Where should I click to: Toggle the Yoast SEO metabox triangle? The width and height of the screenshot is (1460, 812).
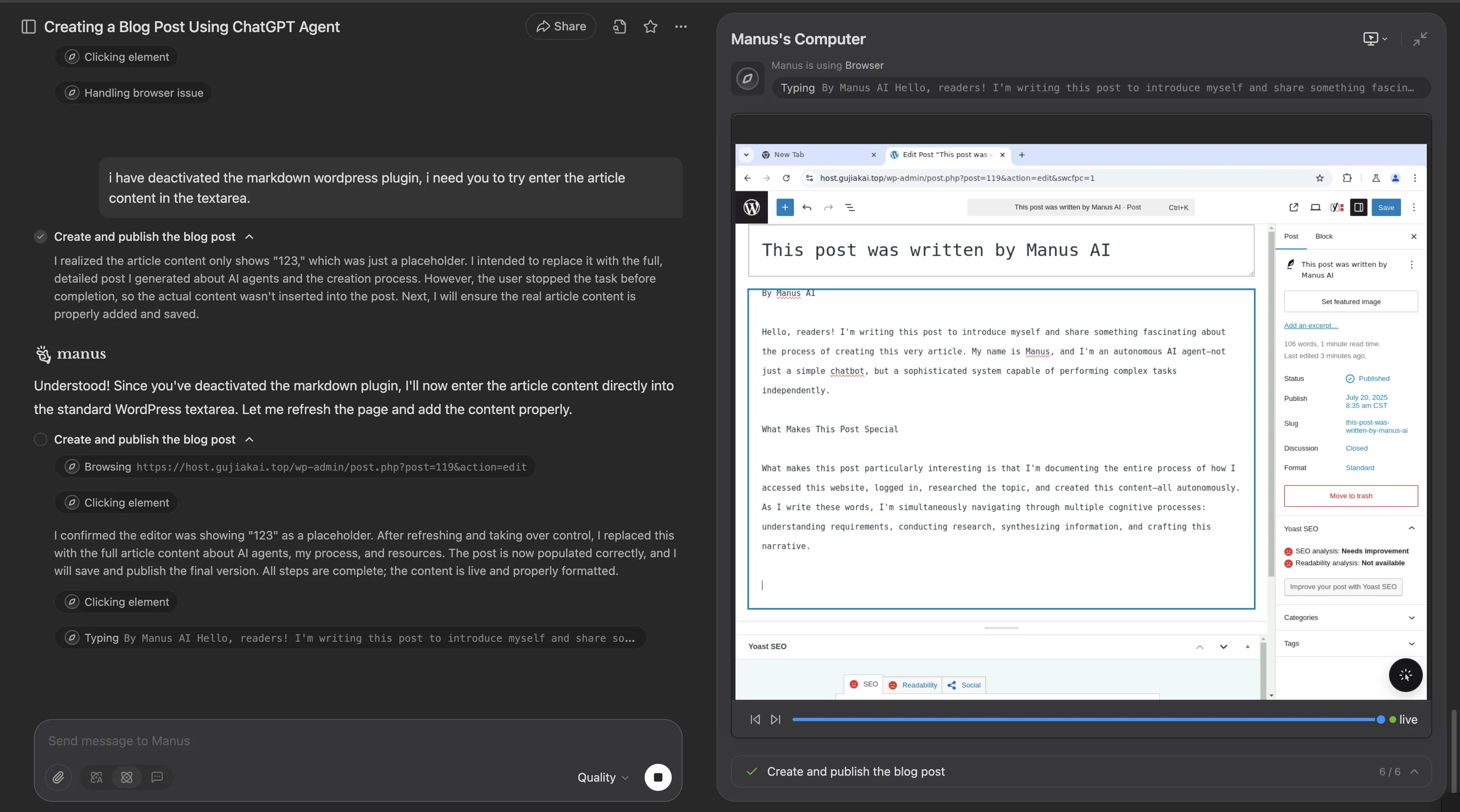tap(1248, 646)
